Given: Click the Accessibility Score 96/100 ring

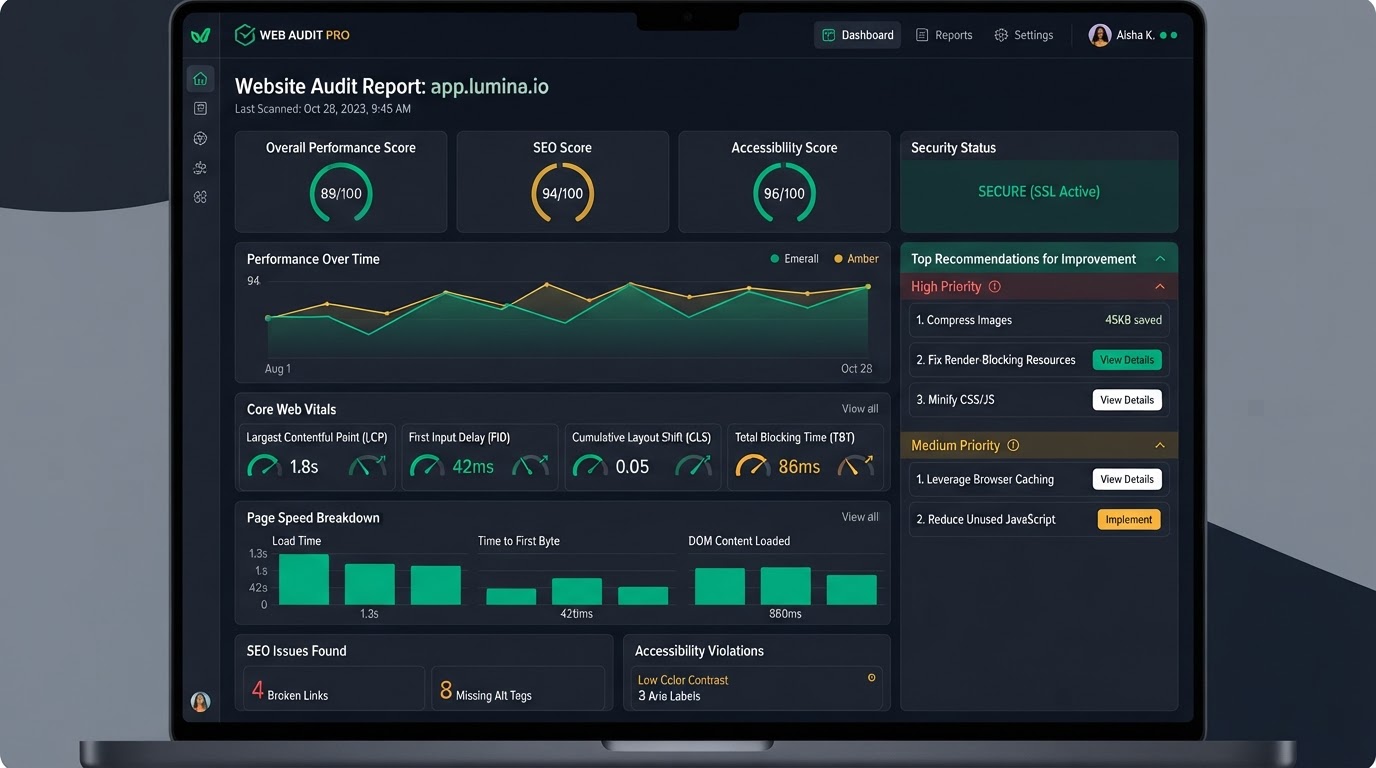Looking at the screenshot, I should point(784,193).
